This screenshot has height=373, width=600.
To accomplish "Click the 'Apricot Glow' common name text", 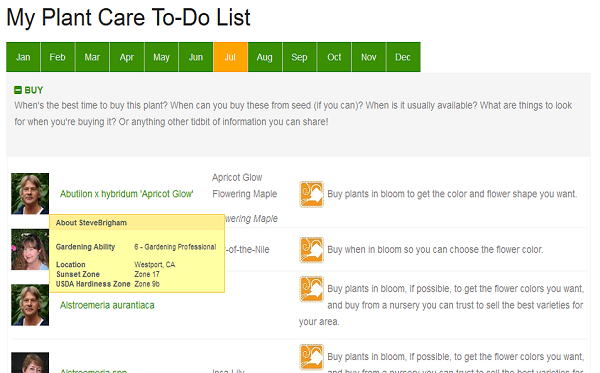I will (x=237, y=178).
